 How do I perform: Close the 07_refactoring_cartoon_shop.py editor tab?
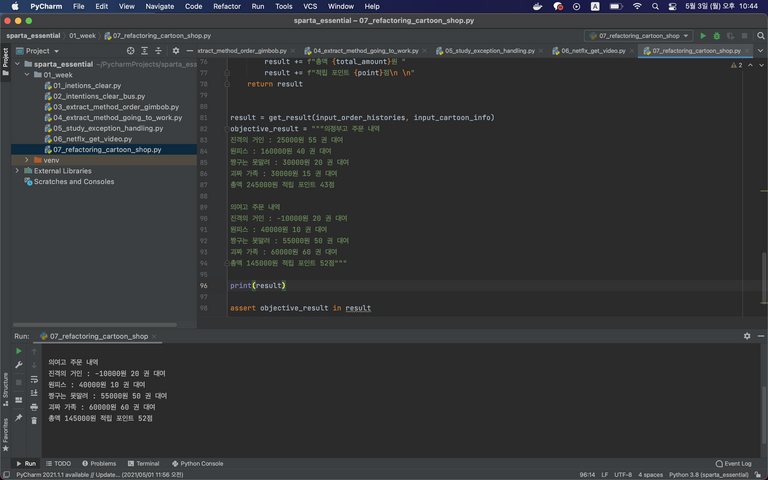[x=747, y=51]
